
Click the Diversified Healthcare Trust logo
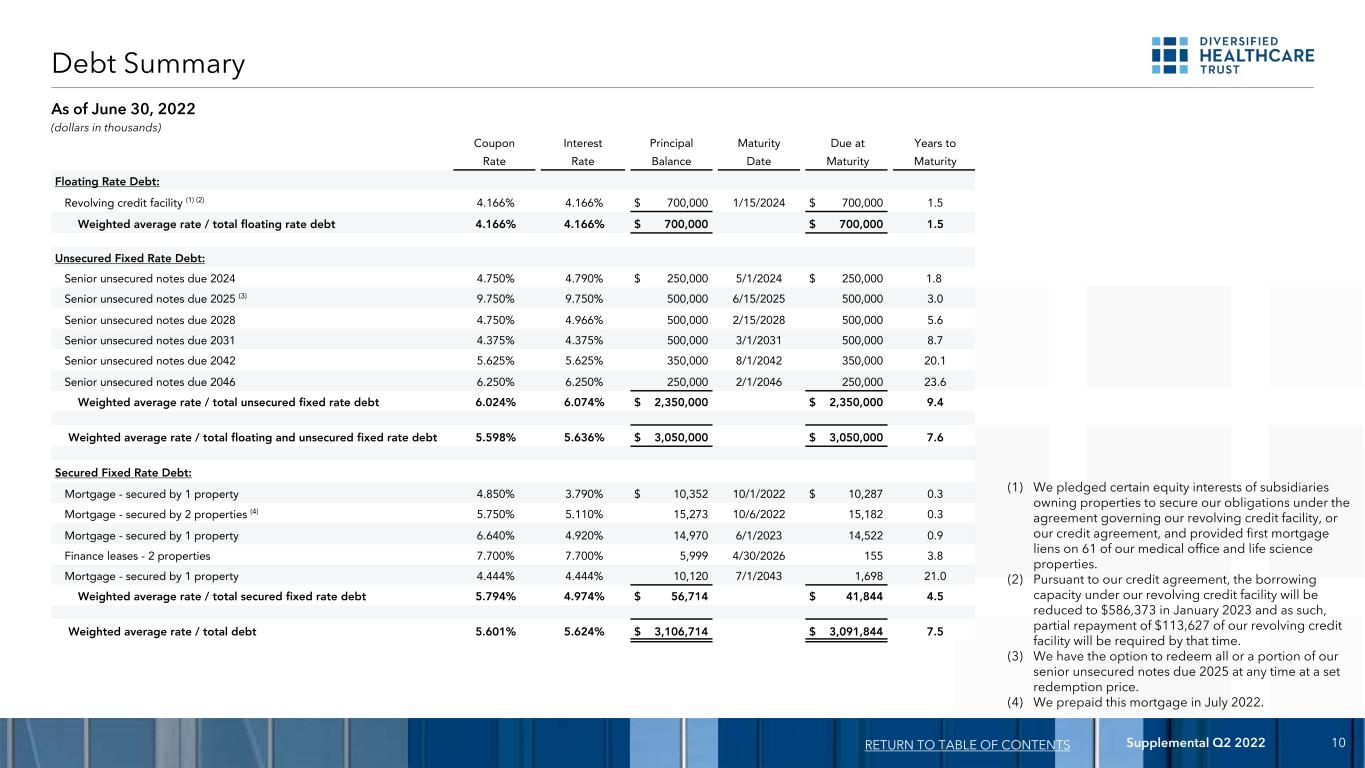click(1233, 55)
